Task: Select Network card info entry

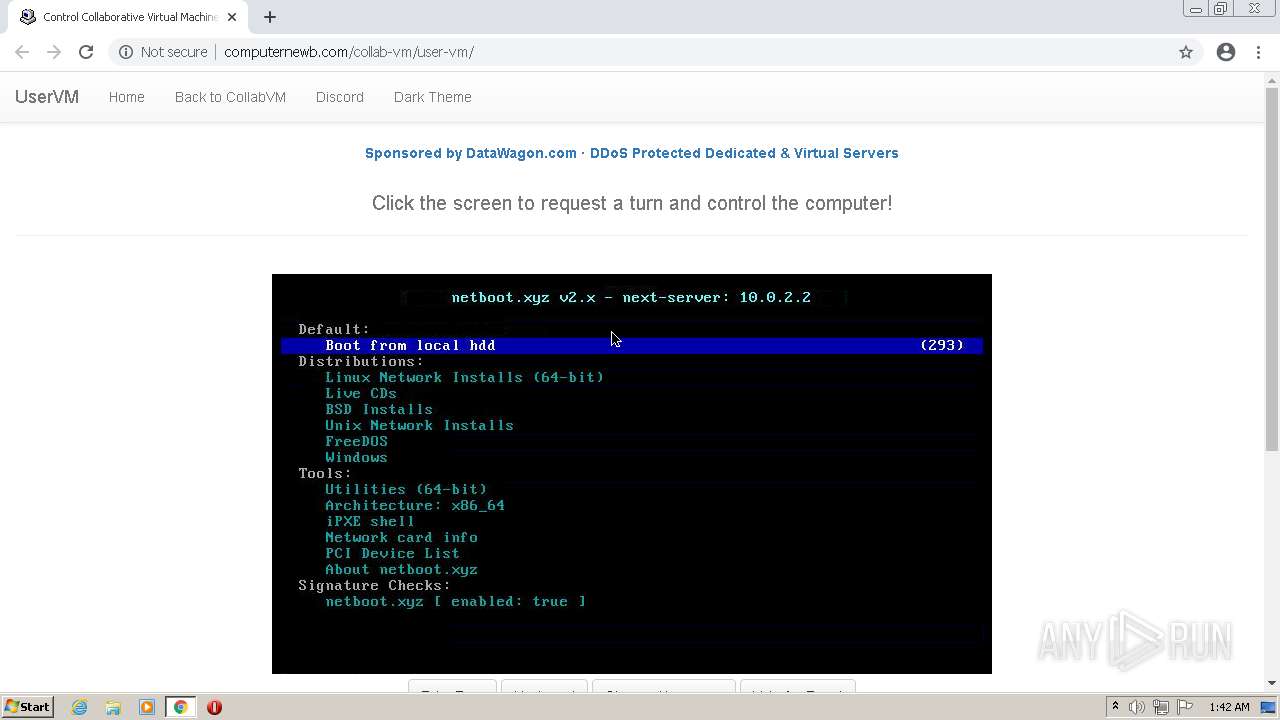Action: click(x=401, y=537)
